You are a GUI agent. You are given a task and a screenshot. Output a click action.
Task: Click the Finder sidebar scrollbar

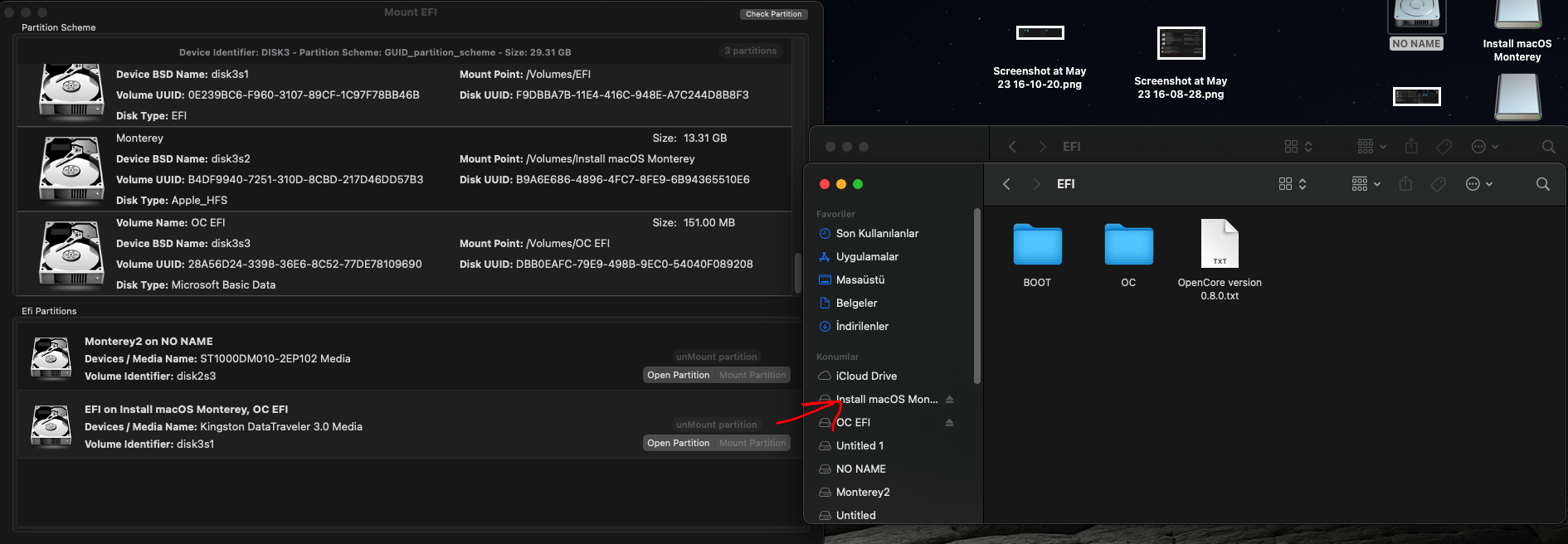click(x=977, y=295)
